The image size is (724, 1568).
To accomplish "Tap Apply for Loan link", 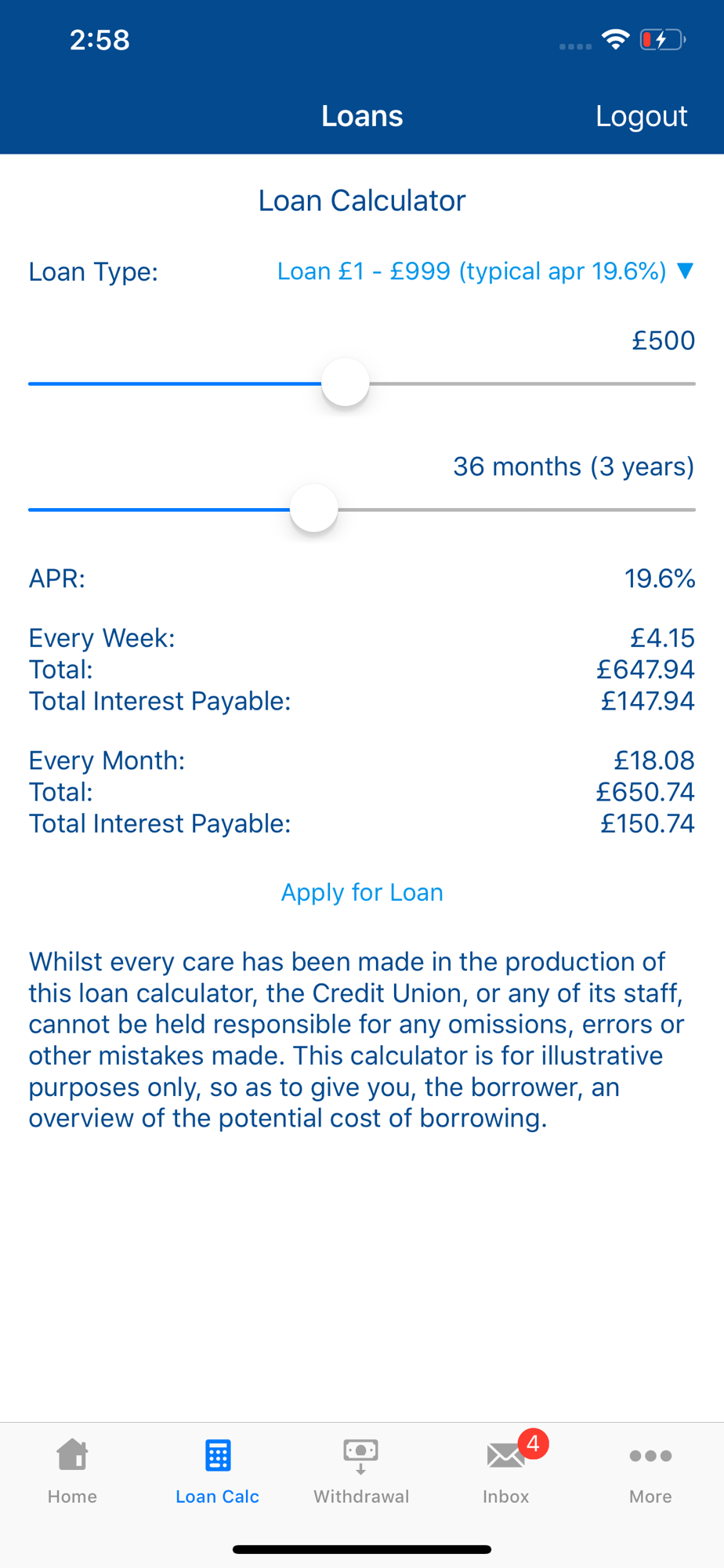I will click(362, 892).
